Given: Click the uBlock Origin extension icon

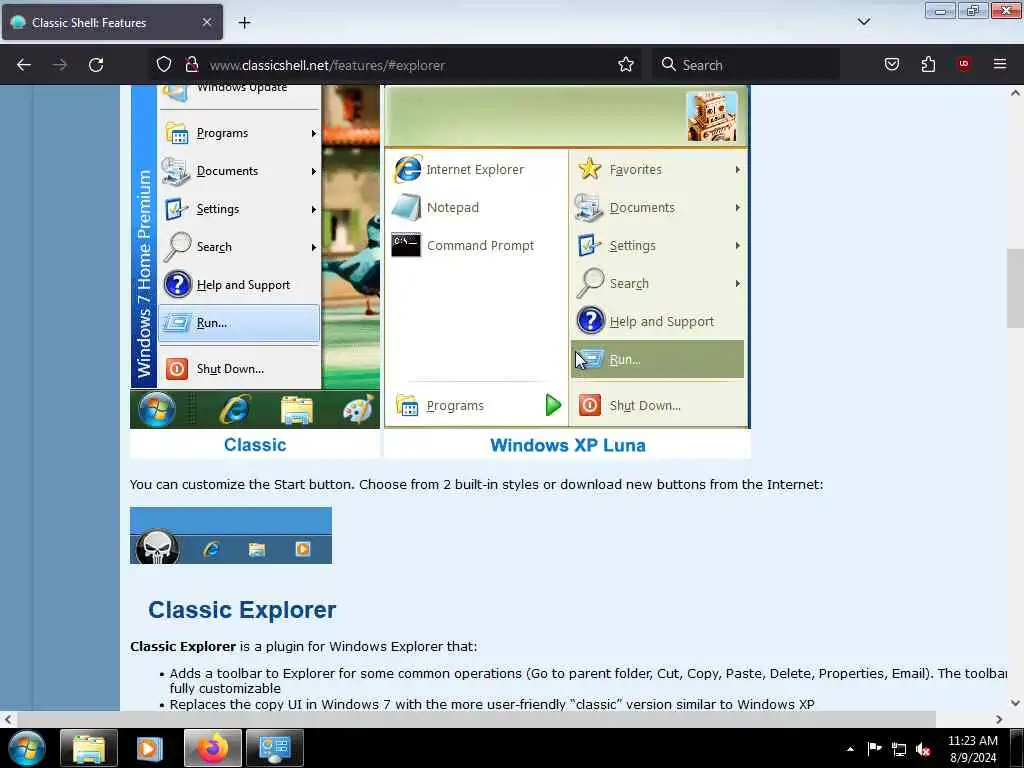Looking at the screenshot, I should tap(964, 64).
